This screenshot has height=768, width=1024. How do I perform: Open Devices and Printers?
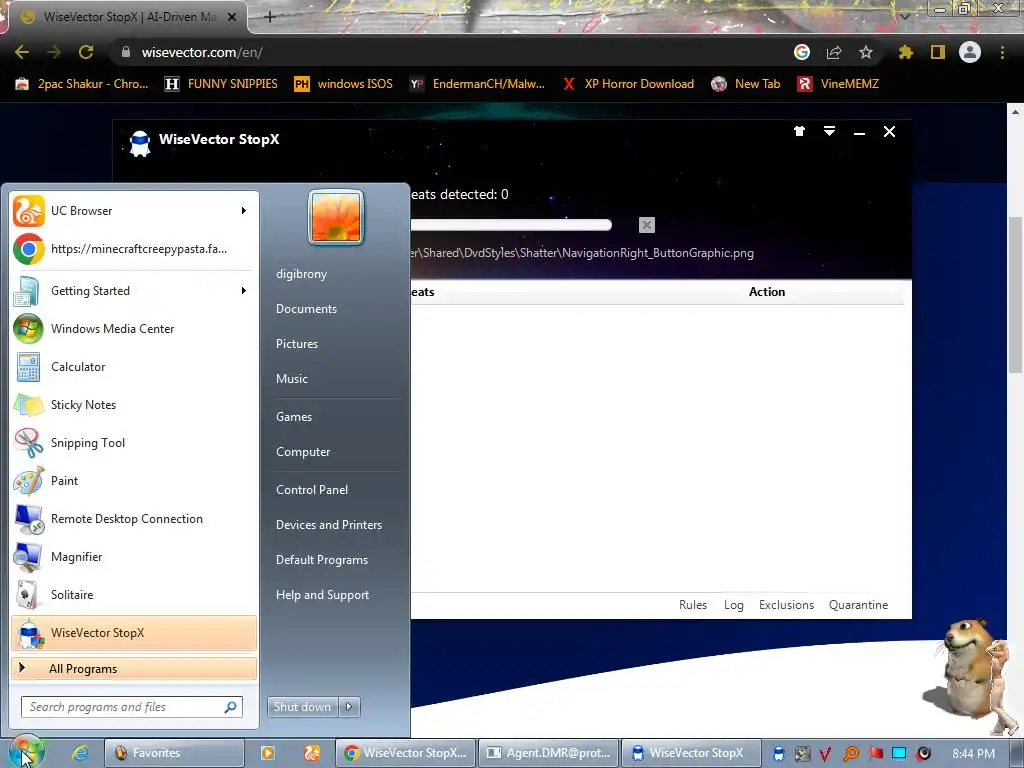pos(328,525)
